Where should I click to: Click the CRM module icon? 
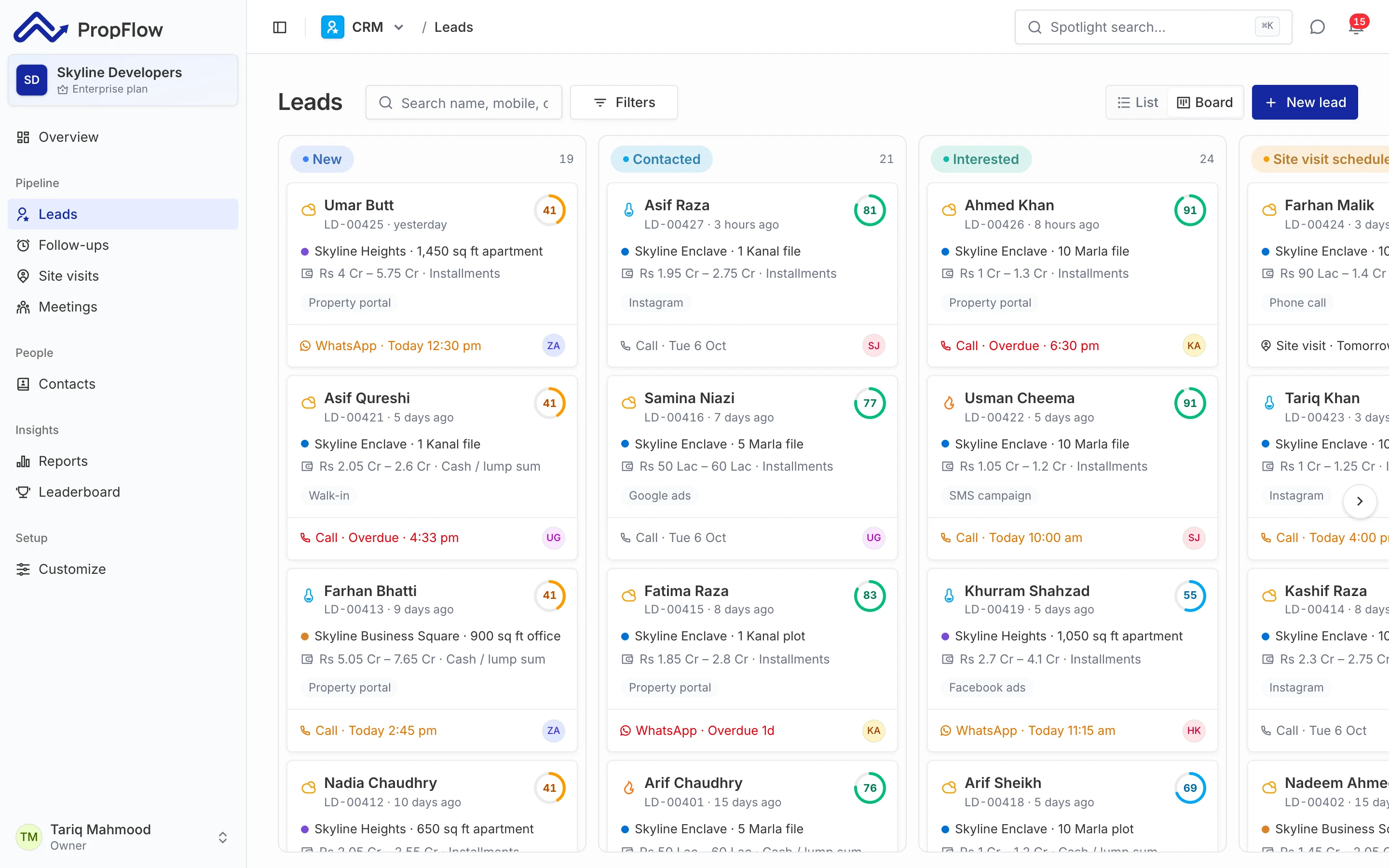(x=332, y=27)
